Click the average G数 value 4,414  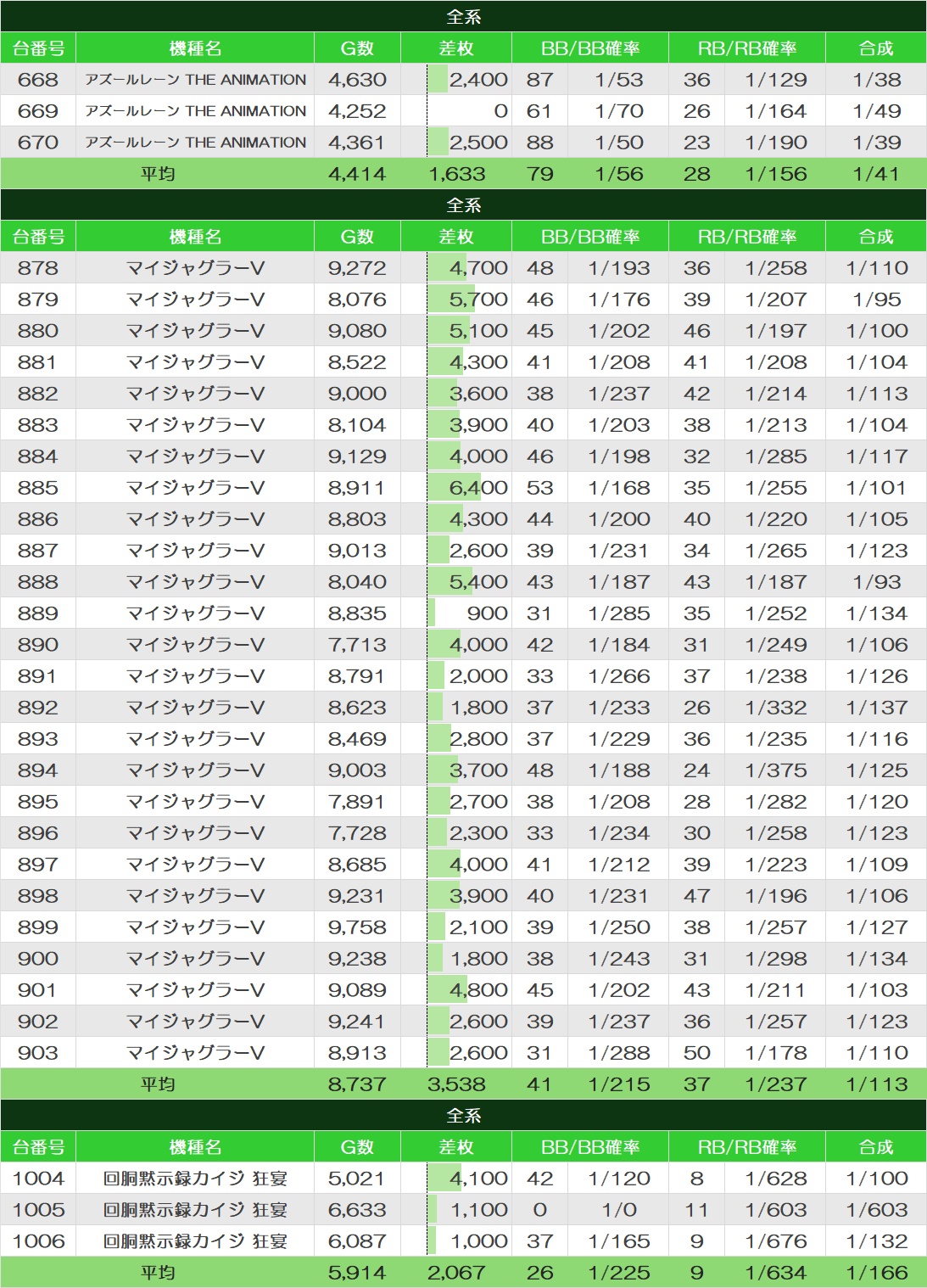[x=357, y=174]
